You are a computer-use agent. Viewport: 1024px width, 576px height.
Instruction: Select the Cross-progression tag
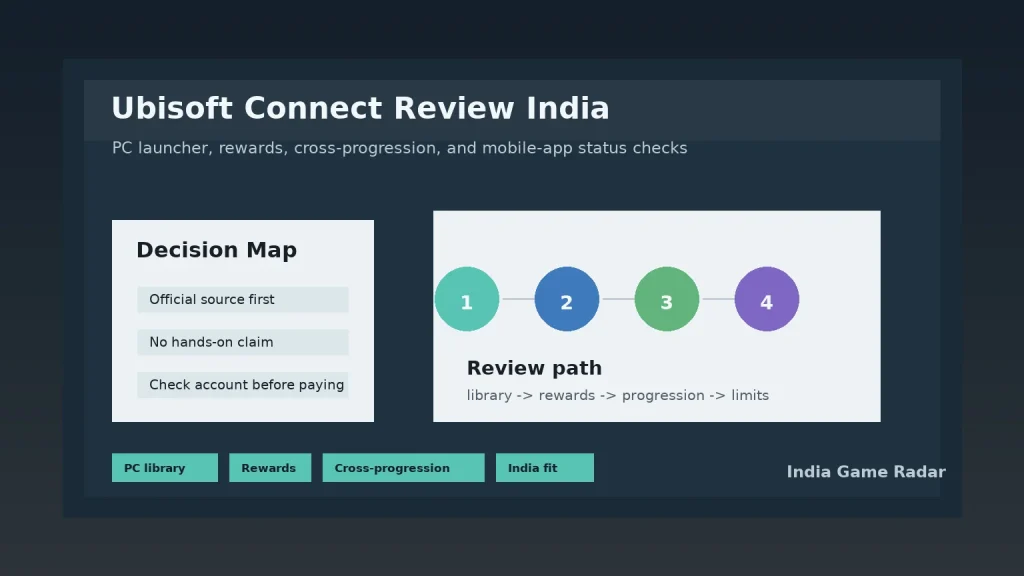pos(403,468)
